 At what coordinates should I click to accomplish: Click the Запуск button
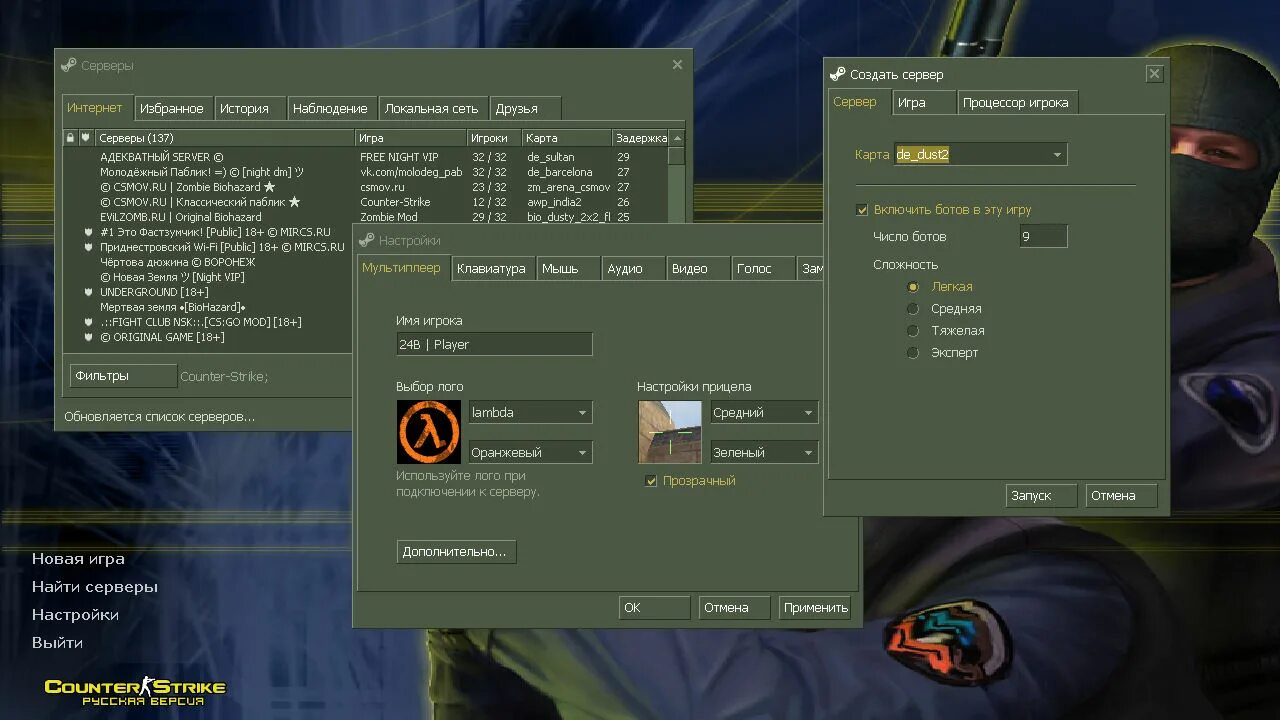click(1041, 496)
